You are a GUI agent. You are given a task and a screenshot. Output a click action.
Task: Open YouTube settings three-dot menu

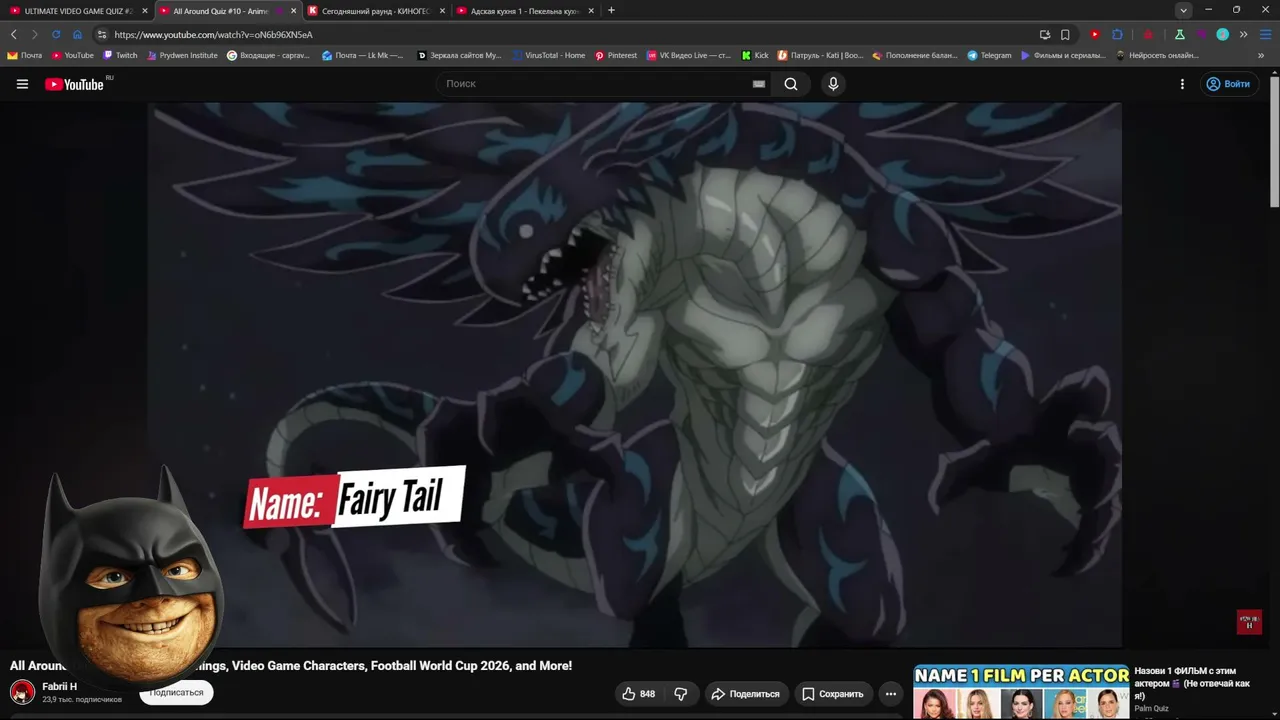pyautogui.click(x=1182, y=84)
